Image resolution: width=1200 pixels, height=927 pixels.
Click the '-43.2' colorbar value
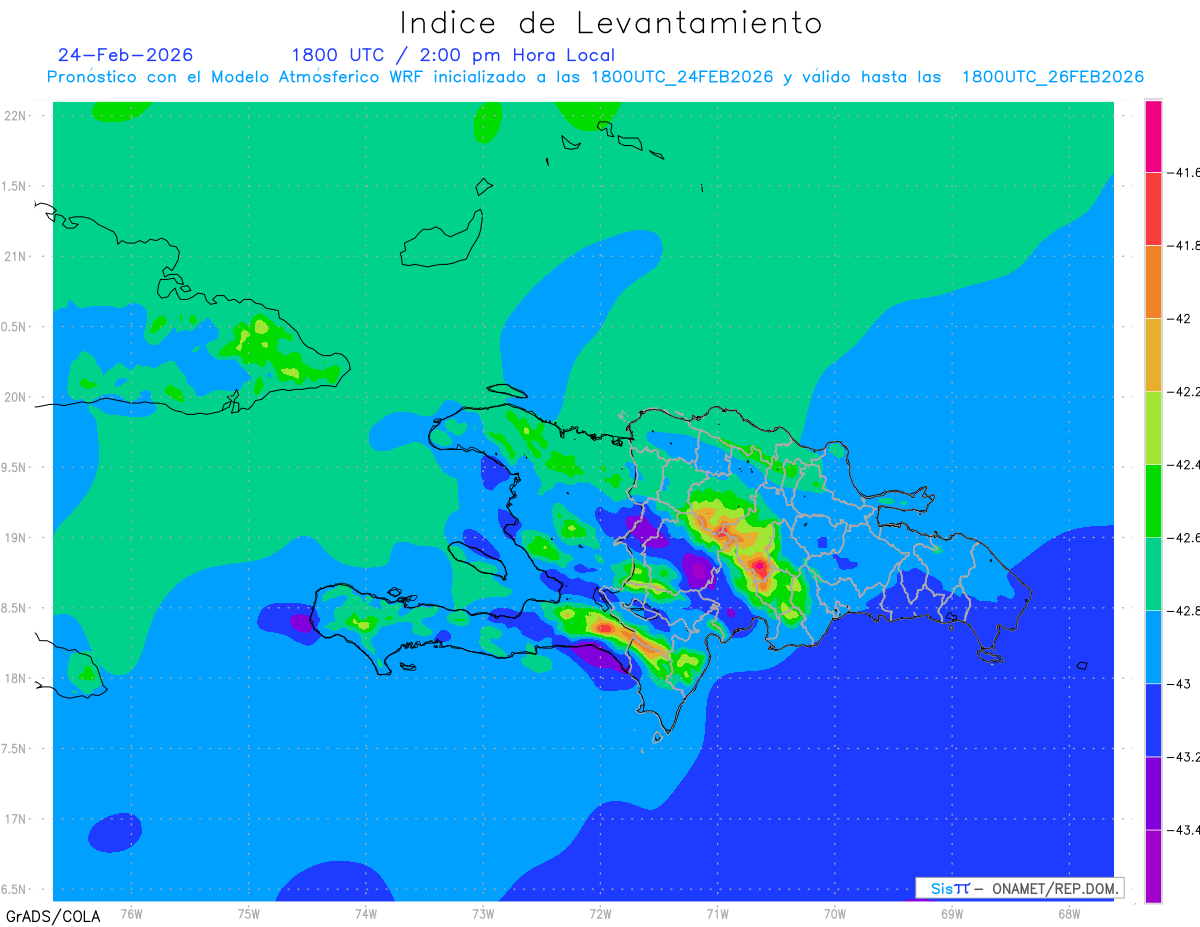(x=1184, y=756)
